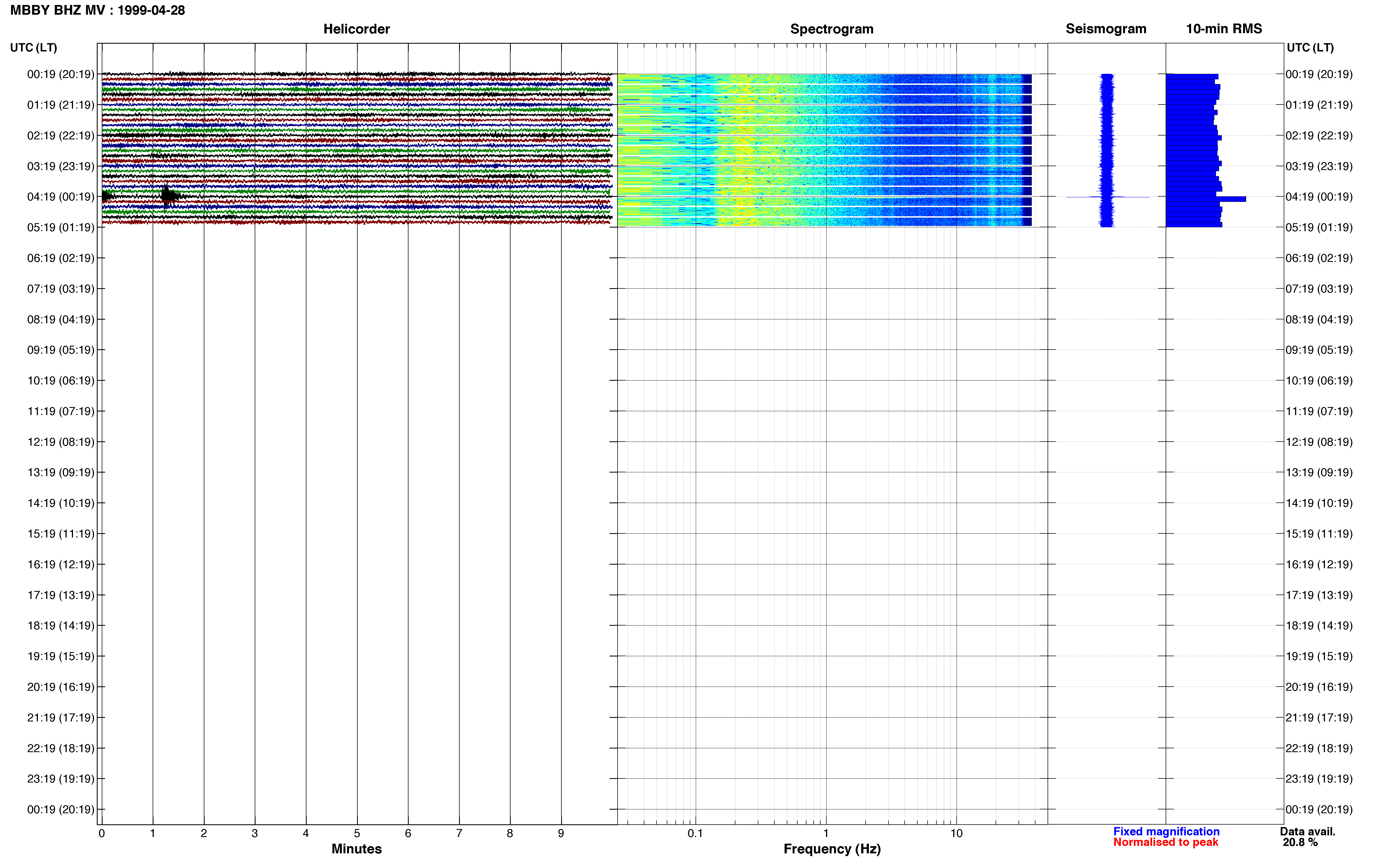Image resolution: width=1388 pixels, height=868 pixels.
Task: Click the spectrogram frequency tick '0.1'
Action: [695, 833]
